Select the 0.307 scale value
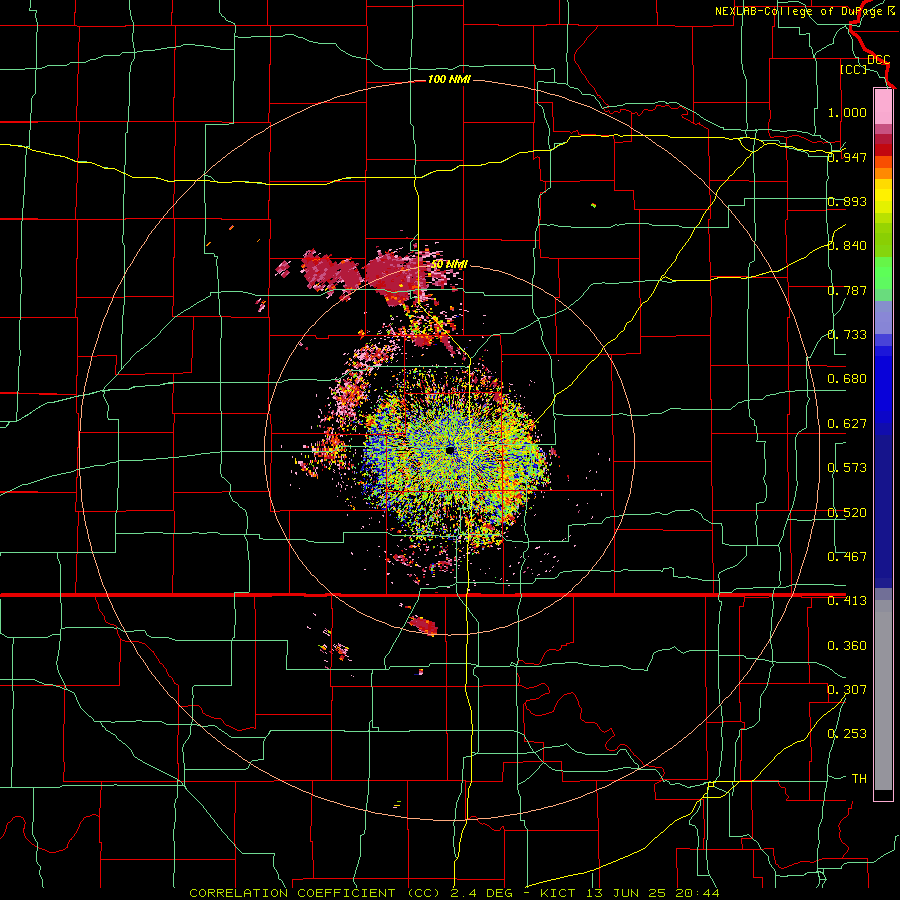Image resolution: width=900 pixels, height=900 pixels. (x=847, y=690)
